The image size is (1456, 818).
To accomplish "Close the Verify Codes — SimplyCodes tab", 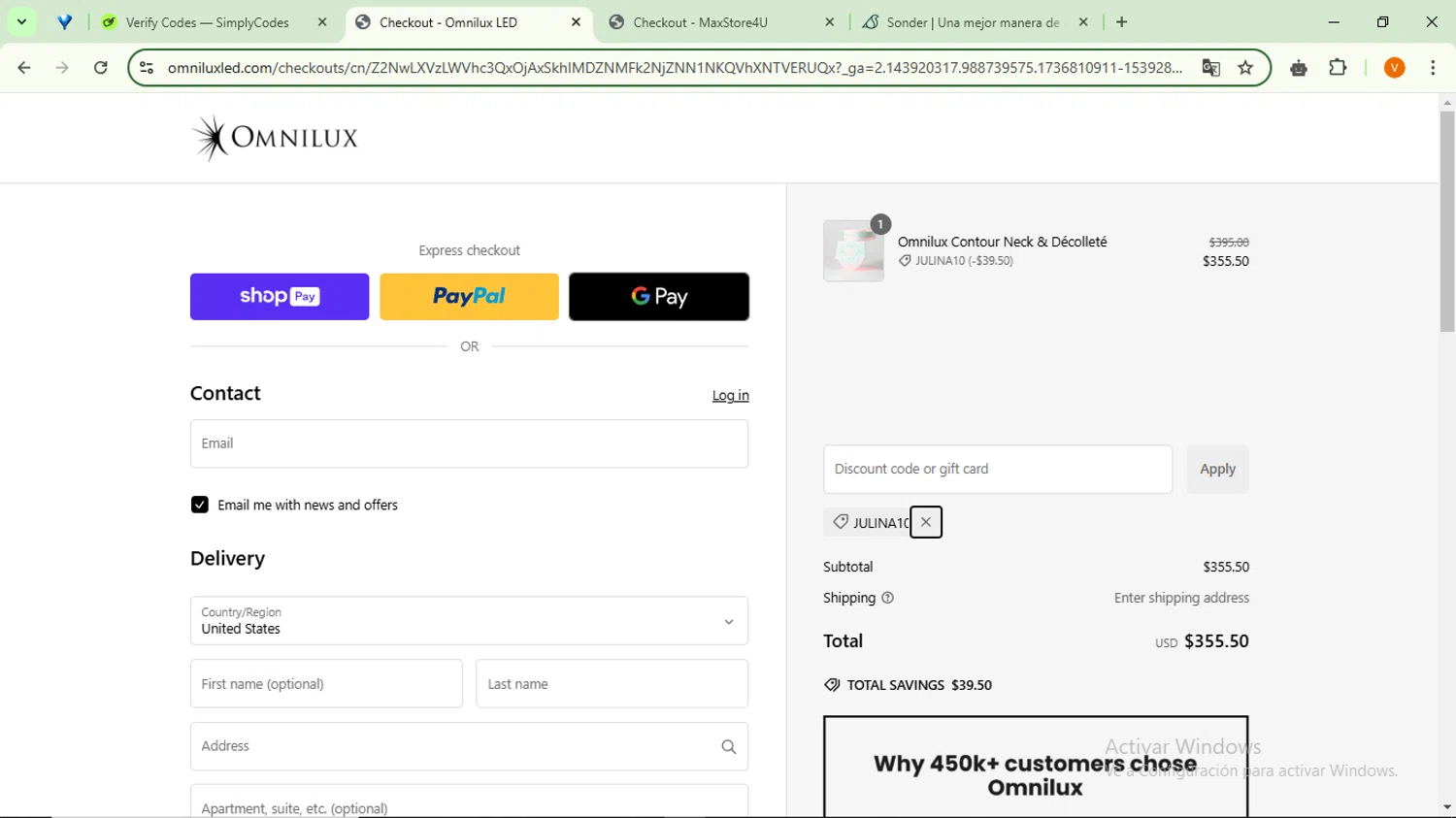I will coord(322,22).
